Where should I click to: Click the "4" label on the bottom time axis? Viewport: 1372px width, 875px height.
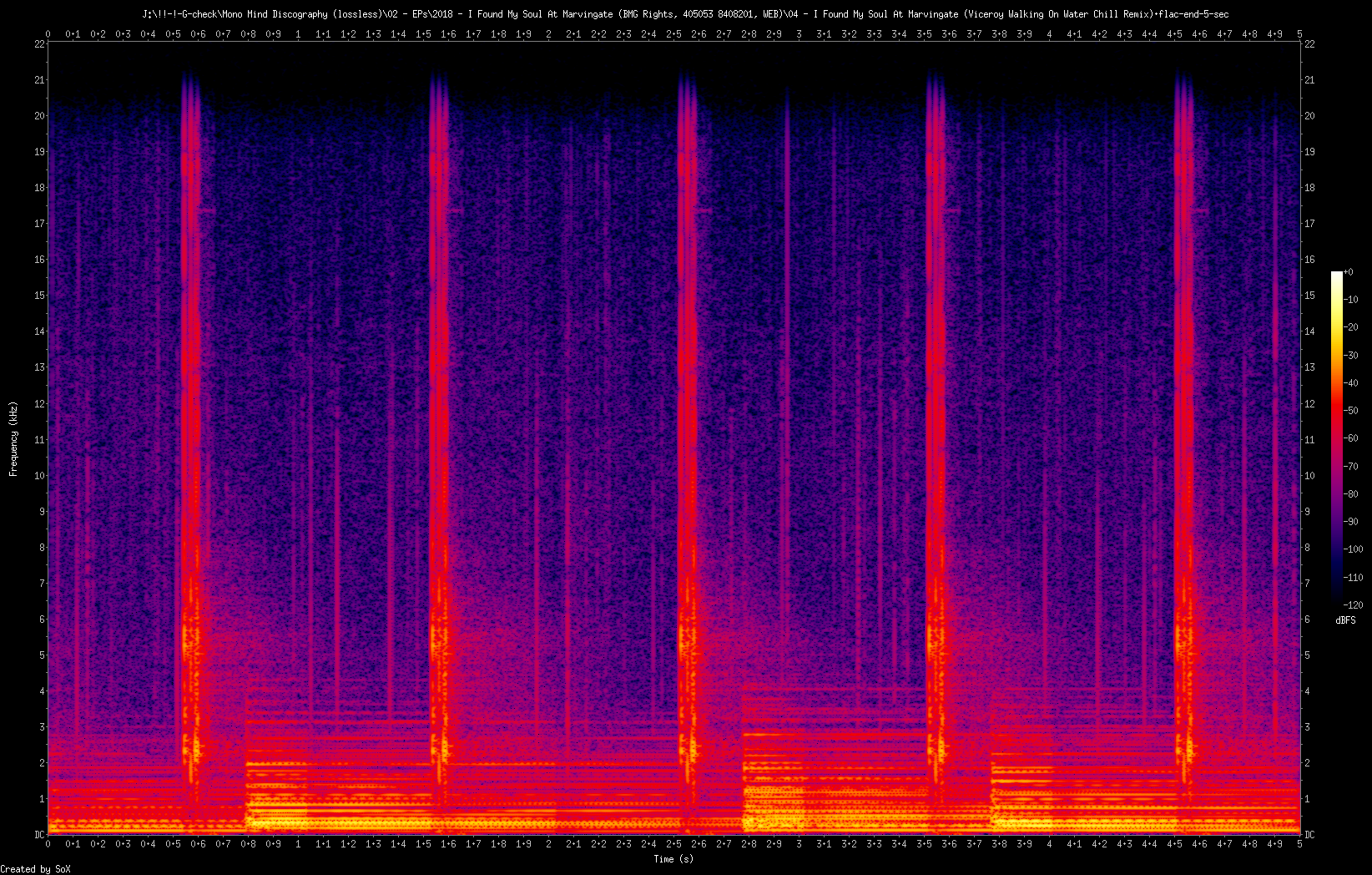1050,844
